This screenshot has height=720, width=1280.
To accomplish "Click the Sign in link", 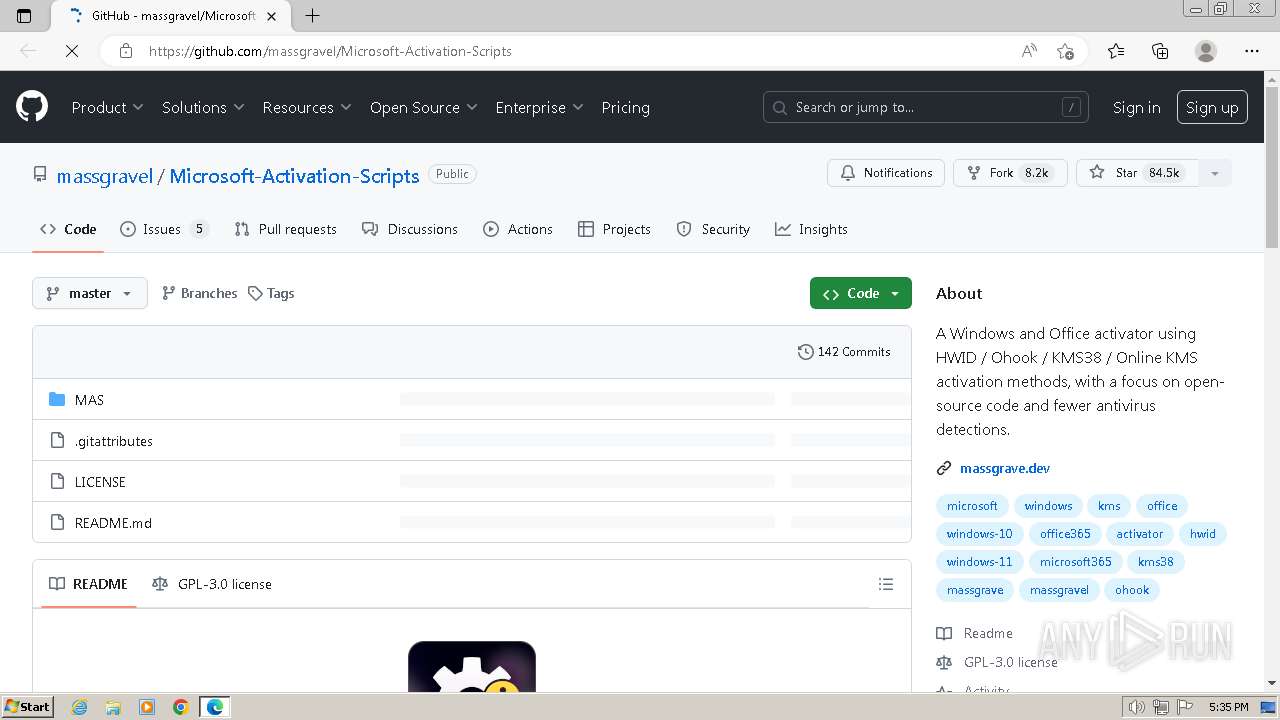I will point(1137,107).
